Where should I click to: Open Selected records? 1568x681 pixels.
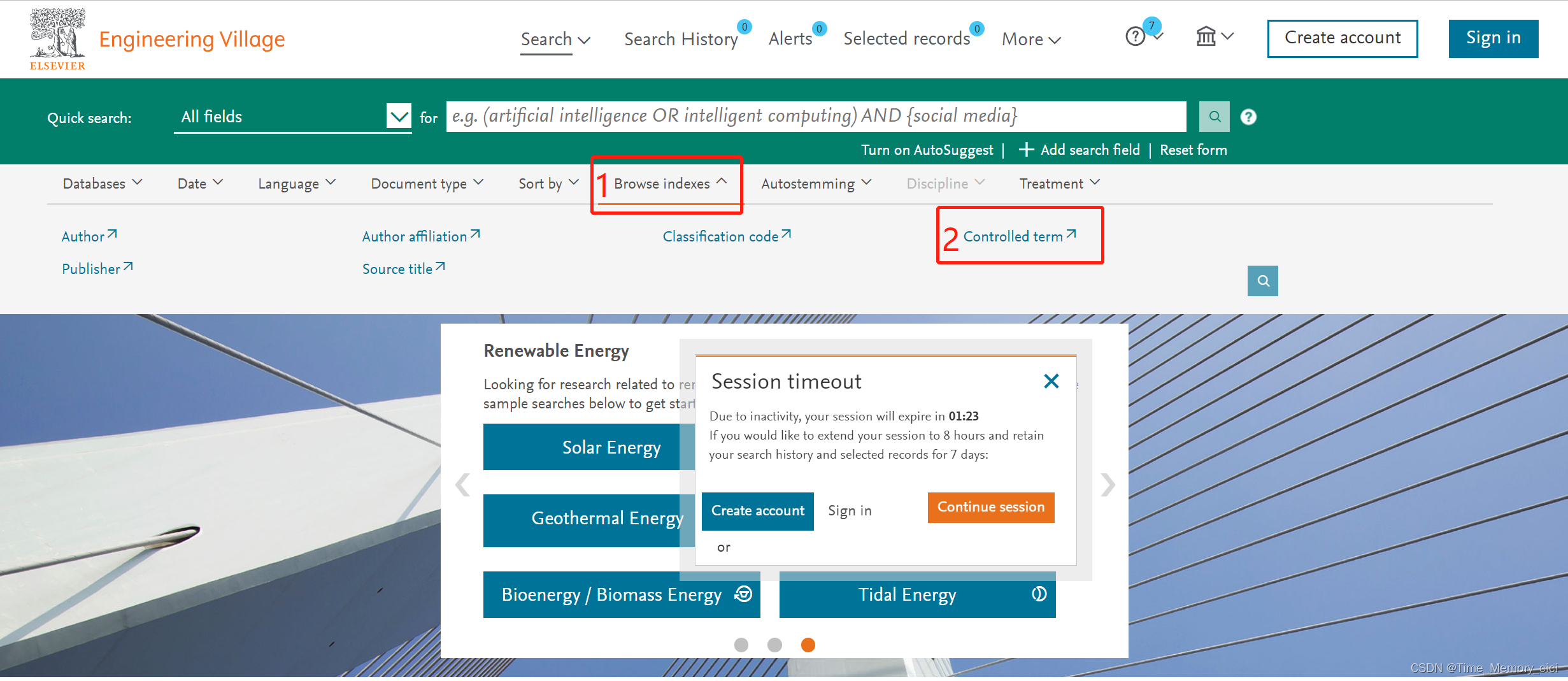tap(907, 39)
